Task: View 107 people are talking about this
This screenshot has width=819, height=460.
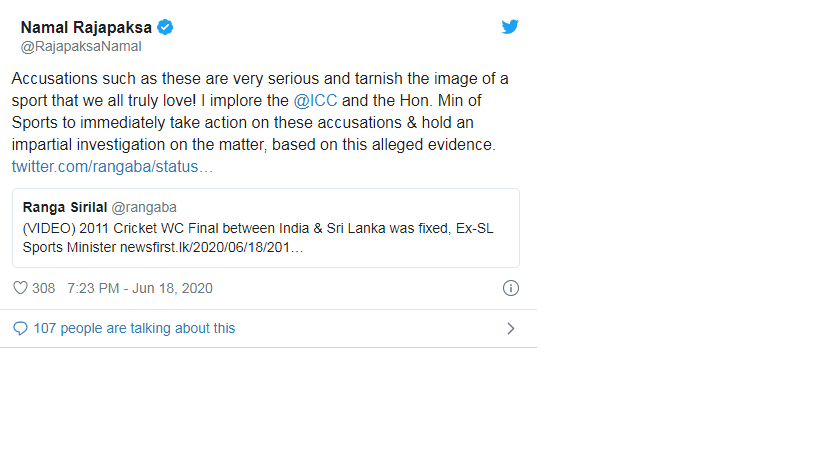Action: 134,328
